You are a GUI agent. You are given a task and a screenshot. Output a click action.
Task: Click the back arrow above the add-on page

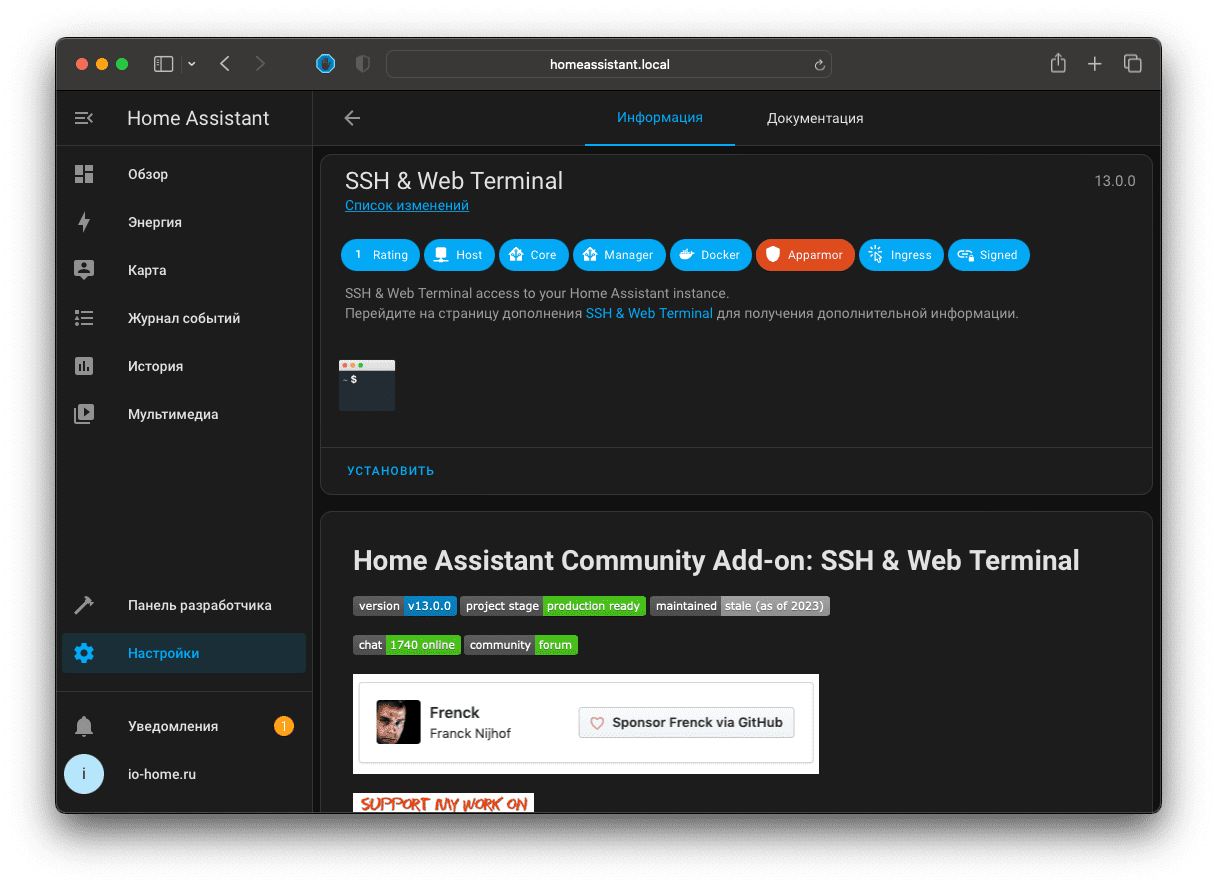(352, 117)
